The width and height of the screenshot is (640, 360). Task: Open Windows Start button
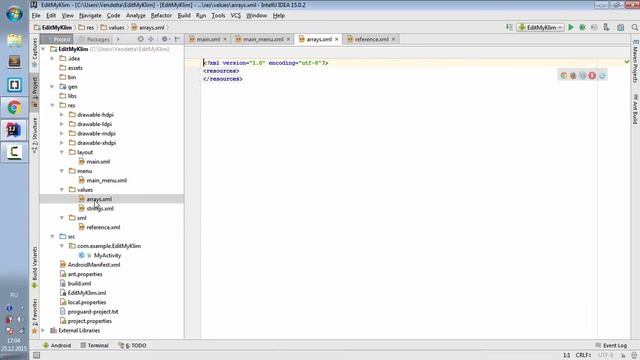[x=14, y=14]
